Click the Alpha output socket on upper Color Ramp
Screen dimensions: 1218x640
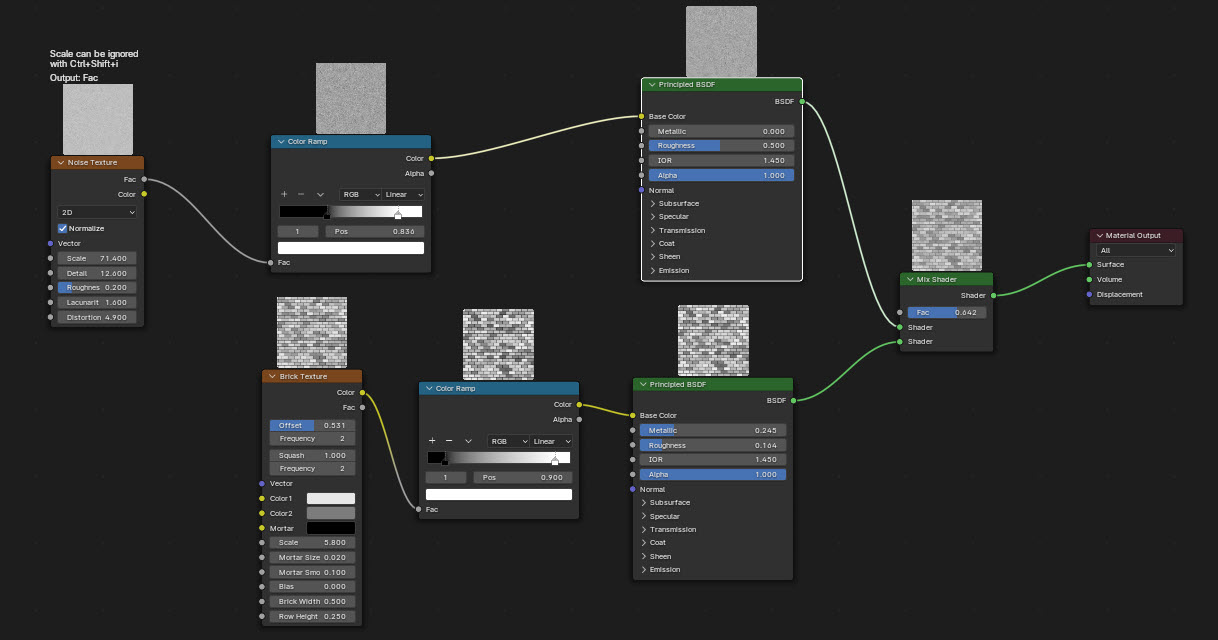pyautogui.click(x=431, y=173)
